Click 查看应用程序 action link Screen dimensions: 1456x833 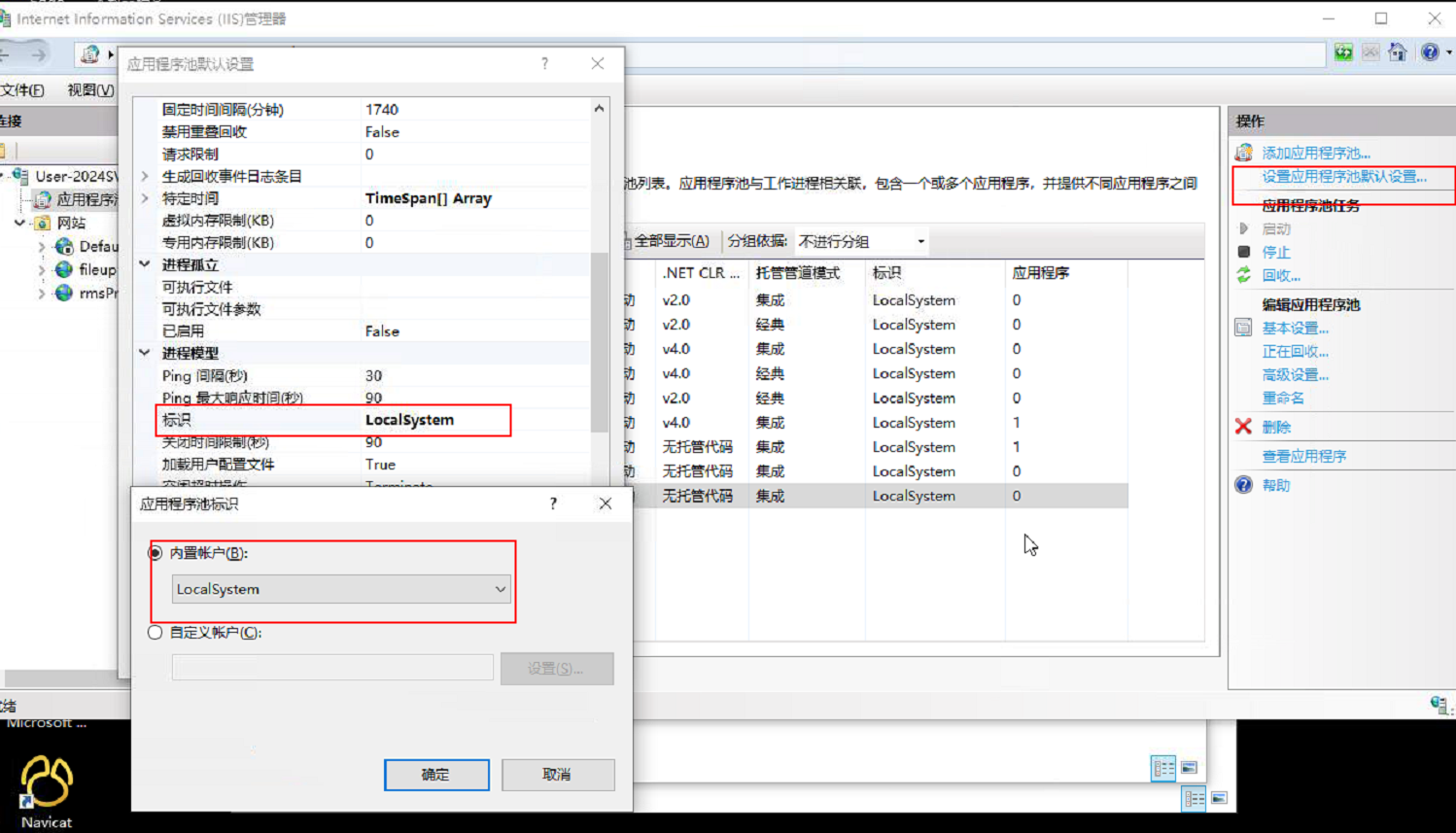pos(1304,456)
